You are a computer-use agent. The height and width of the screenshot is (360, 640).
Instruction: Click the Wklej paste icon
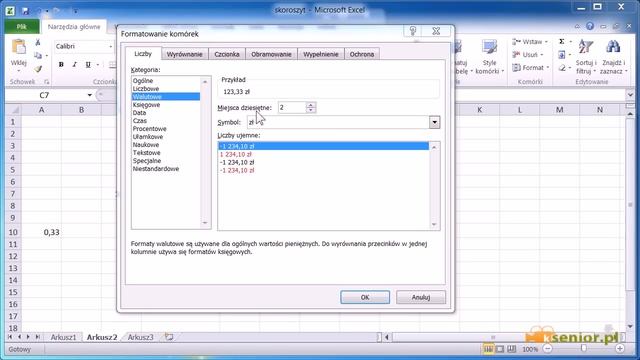coord(19,47)
